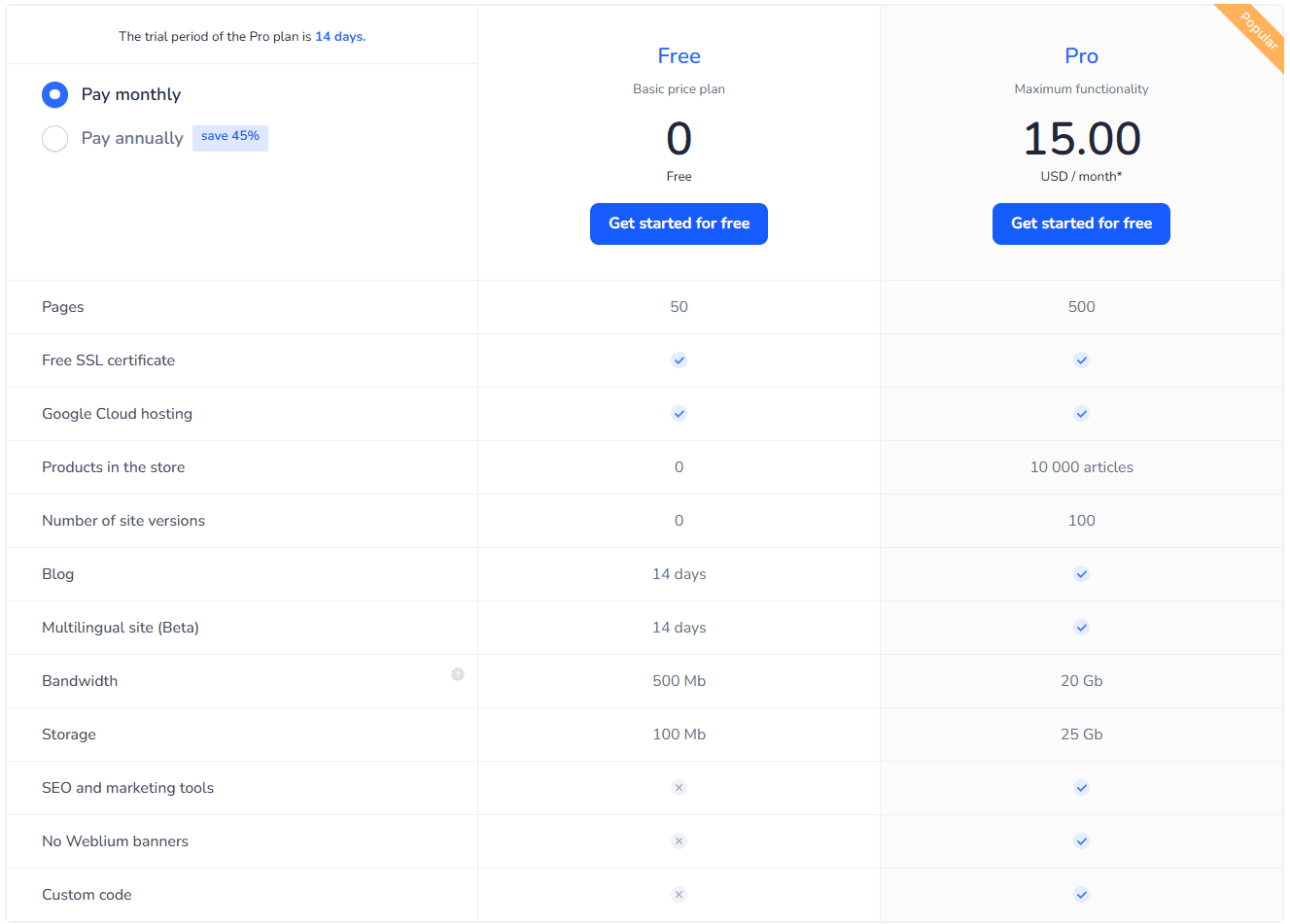Screen dimensions: 1290x924
Task: Click the 100 Mb storage value
Action: tap(679, 735)
